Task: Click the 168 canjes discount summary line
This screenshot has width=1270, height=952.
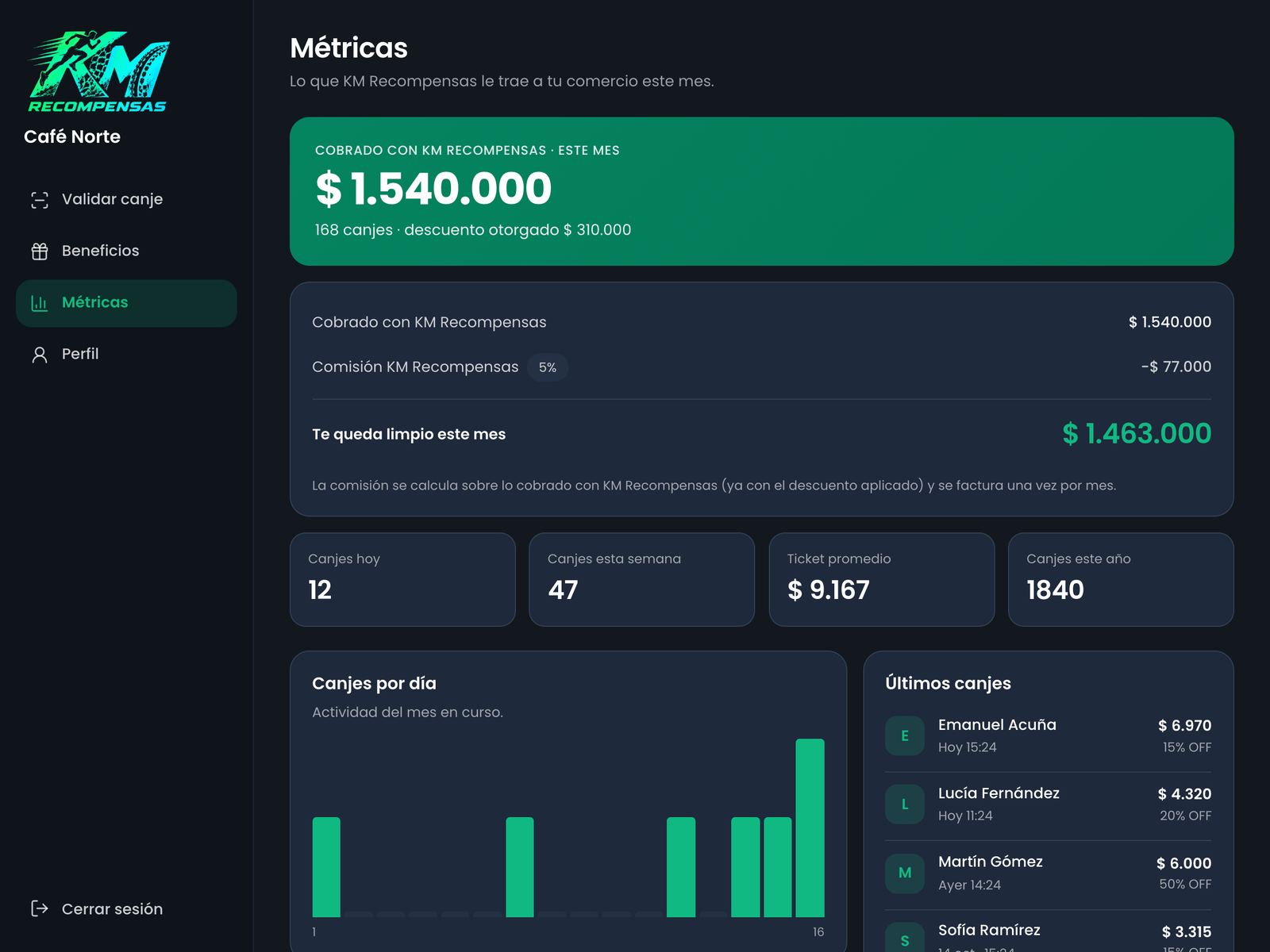Action: 473,230
